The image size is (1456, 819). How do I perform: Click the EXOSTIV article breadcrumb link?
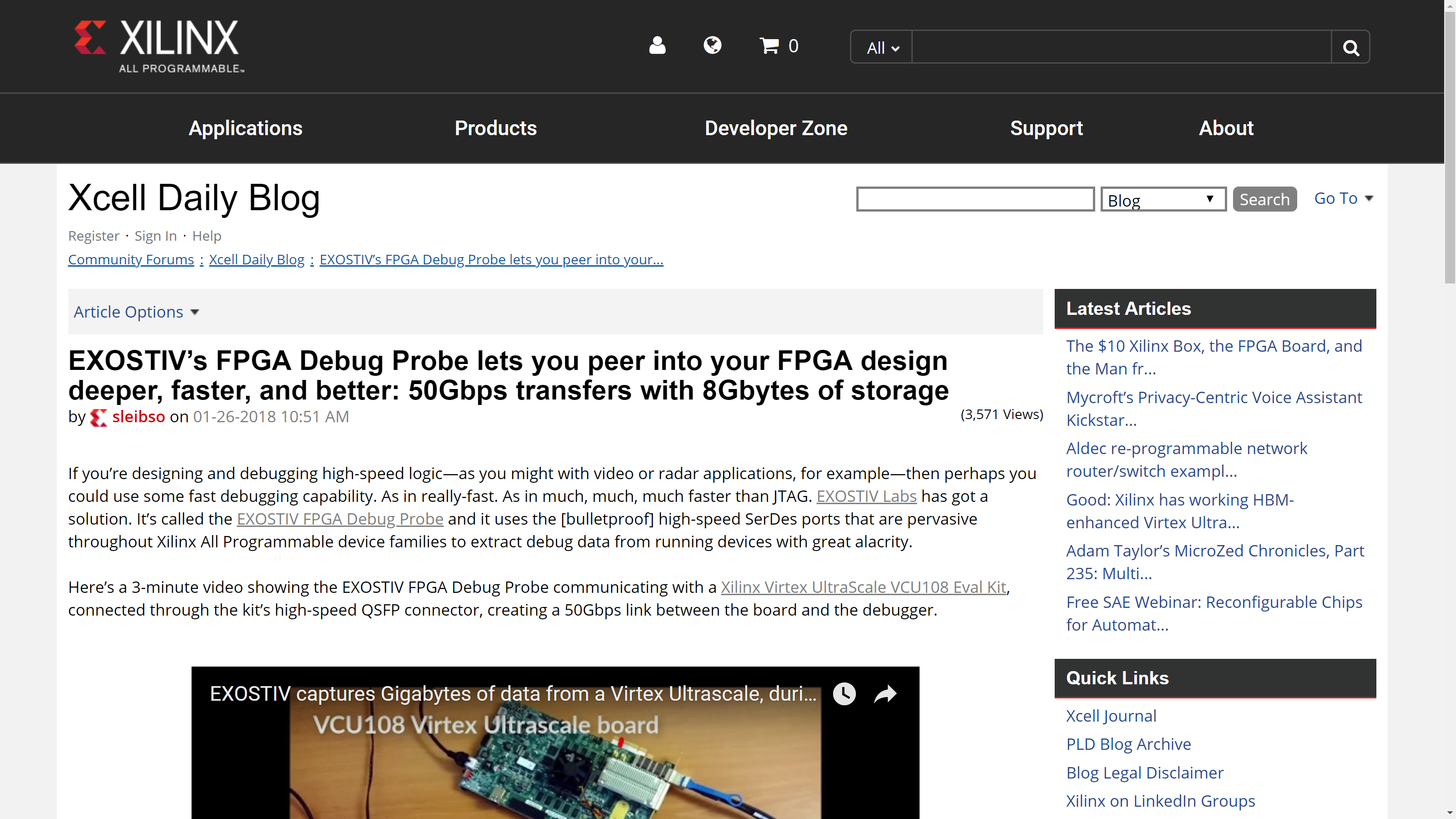point(491,259)
